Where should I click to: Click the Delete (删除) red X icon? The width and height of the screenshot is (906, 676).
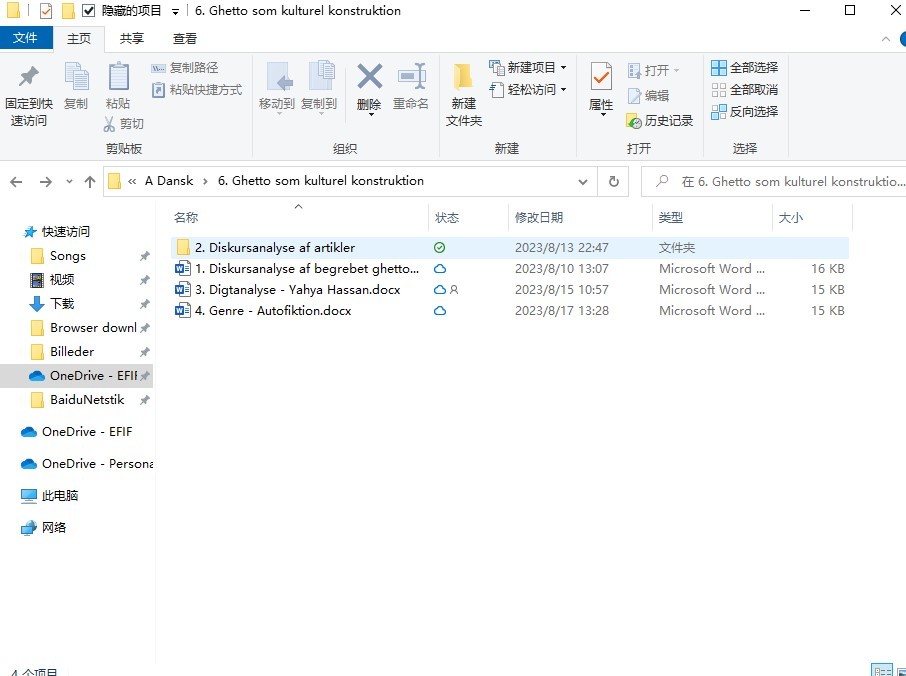369,77
